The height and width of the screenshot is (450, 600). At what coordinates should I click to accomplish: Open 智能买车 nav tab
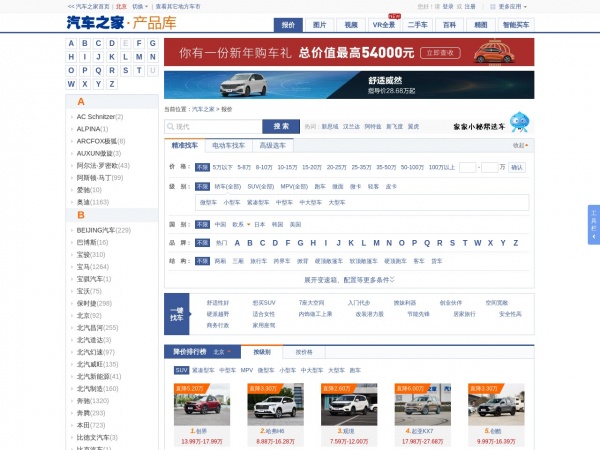pos(516,25)
